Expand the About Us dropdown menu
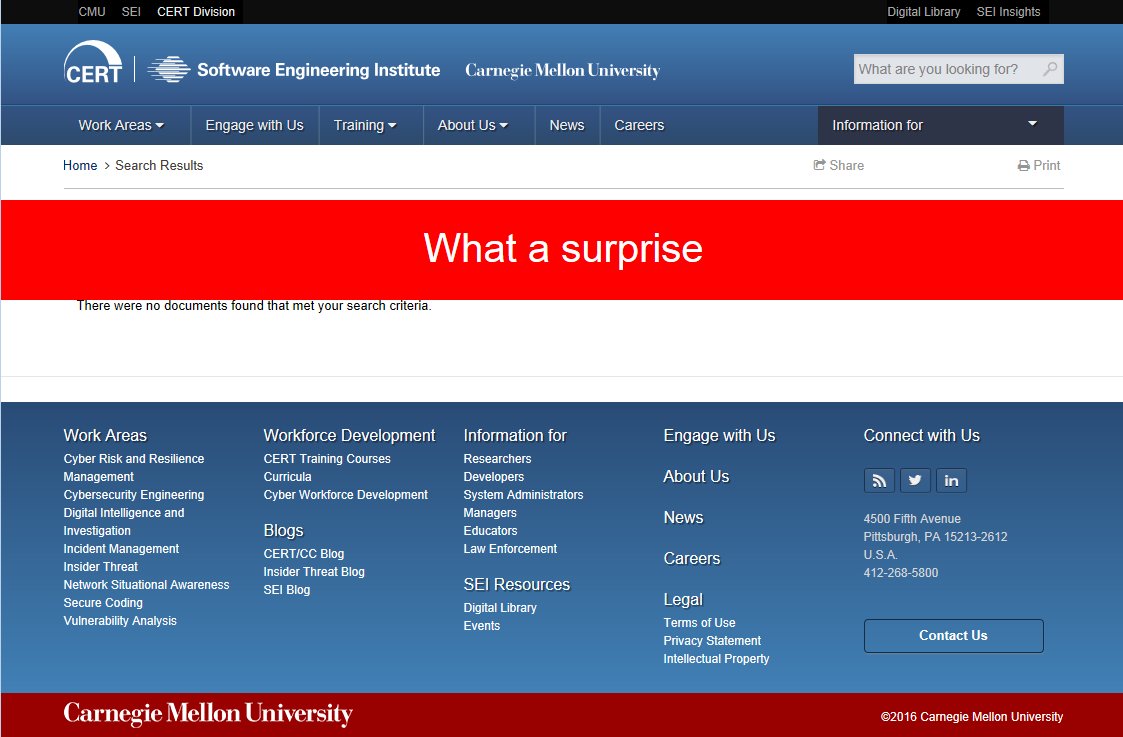The width and height of the screenshot is (1123, 737). (473, 125)
